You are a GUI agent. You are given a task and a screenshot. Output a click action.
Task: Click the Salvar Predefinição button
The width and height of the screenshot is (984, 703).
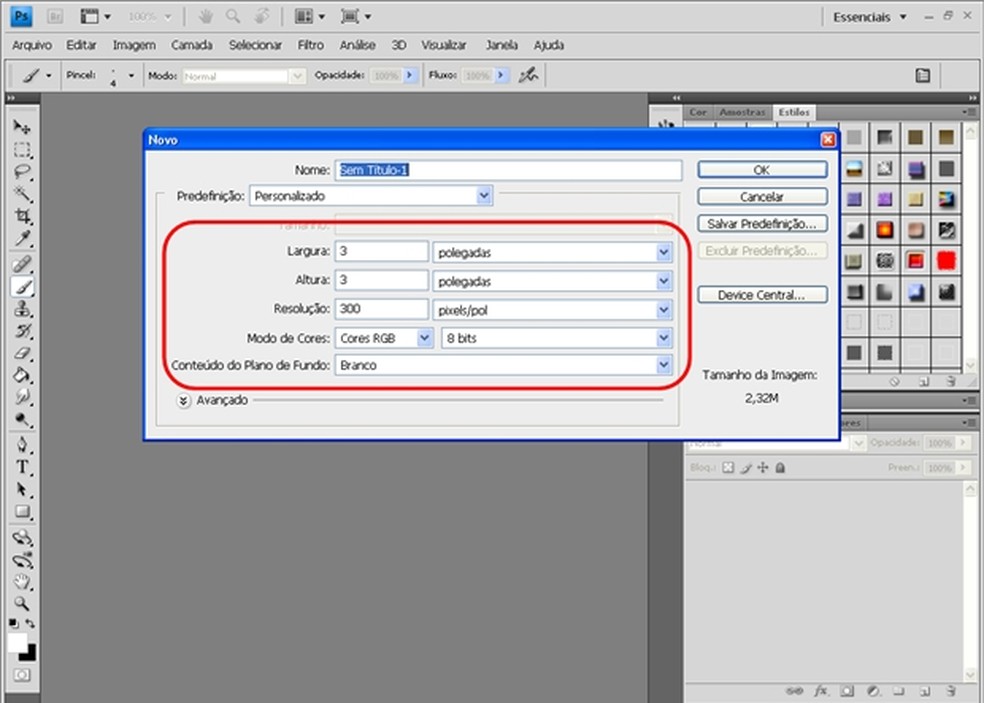(762, 224)
